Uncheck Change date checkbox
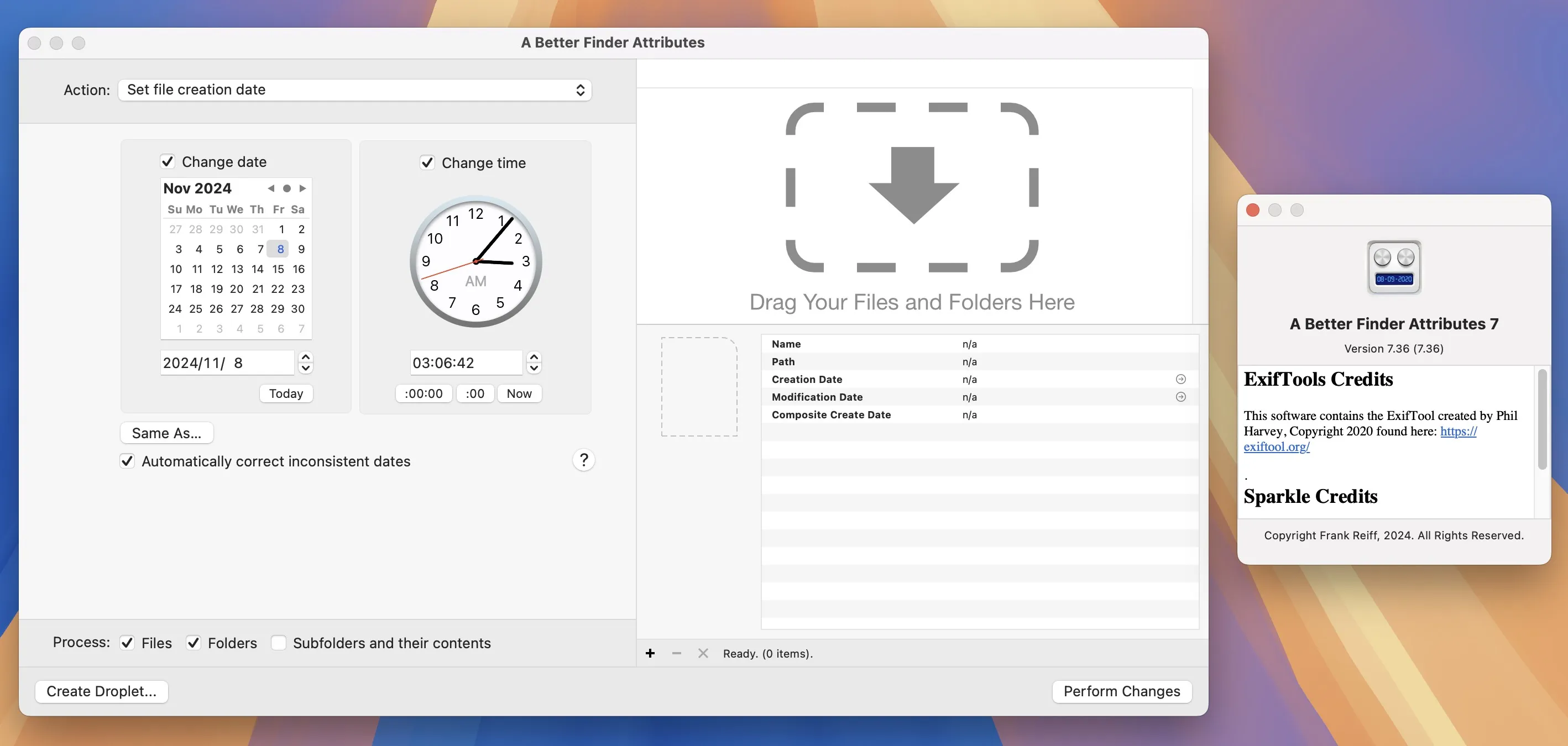This screenshot has height=746, width=1568. [168, 161]
